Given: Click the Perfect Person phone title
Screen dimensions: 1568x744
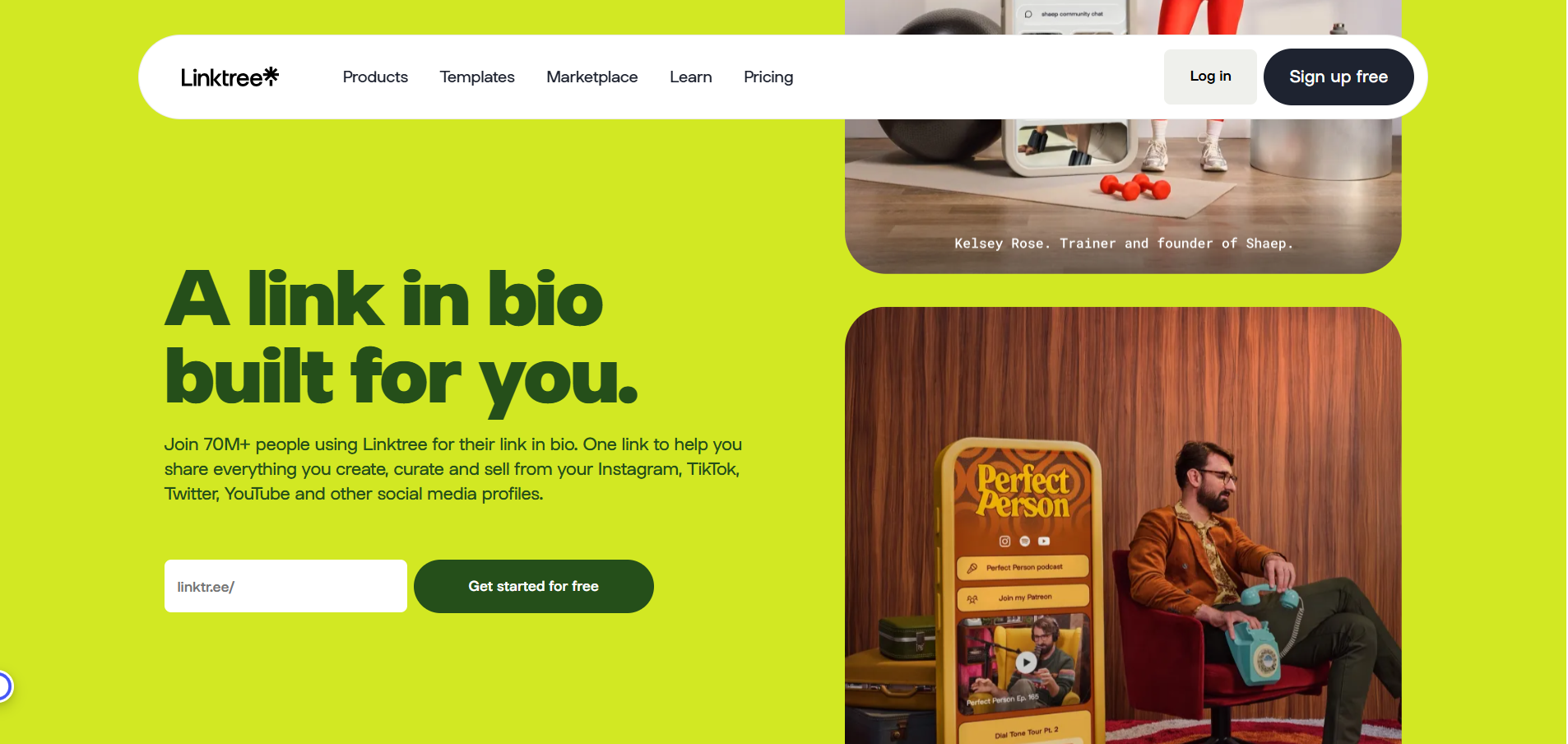Looking at the screenshot, I should pos(1023,491).
